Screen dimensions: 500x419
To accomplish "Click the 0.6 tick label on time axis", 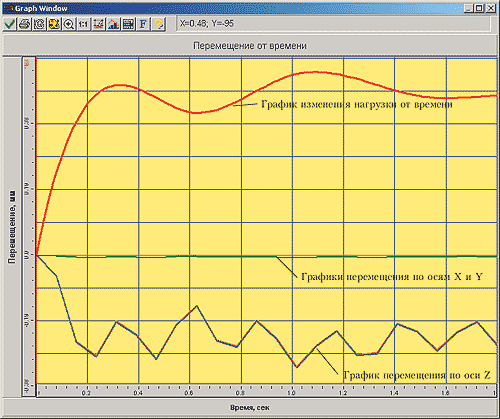I will tap(189, 393).
